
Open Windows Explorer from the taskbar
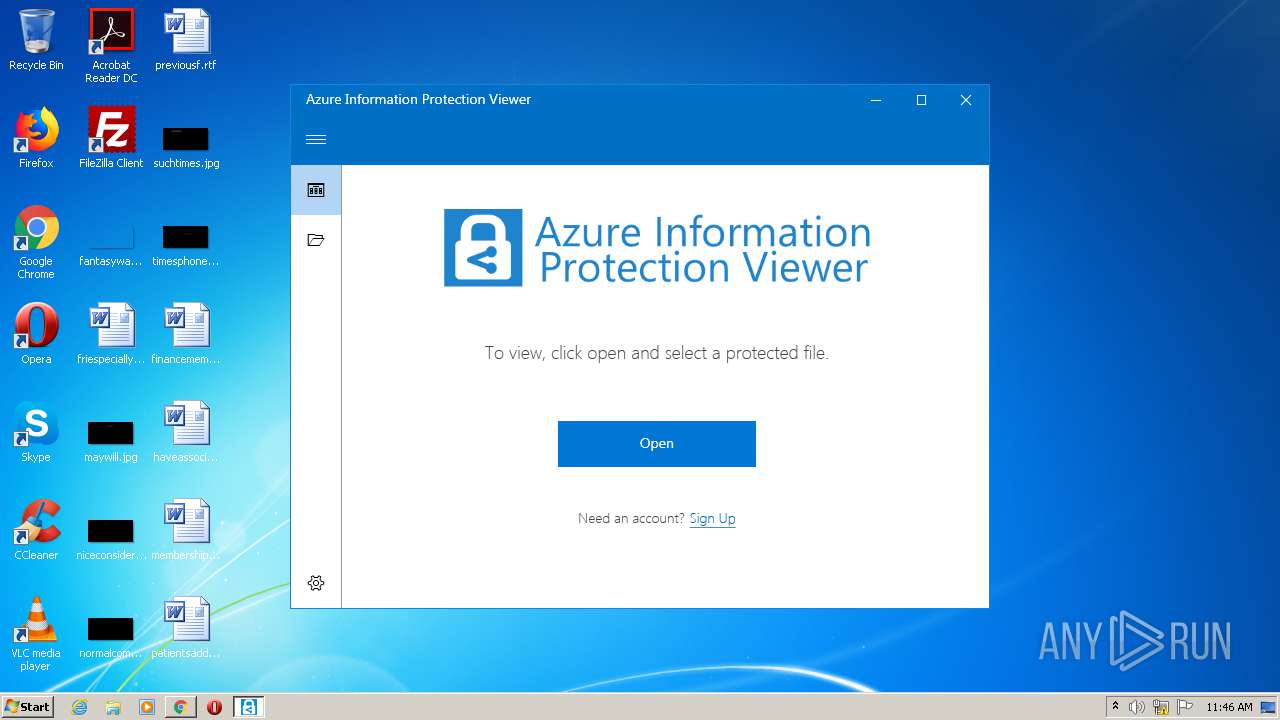point(113,707)
